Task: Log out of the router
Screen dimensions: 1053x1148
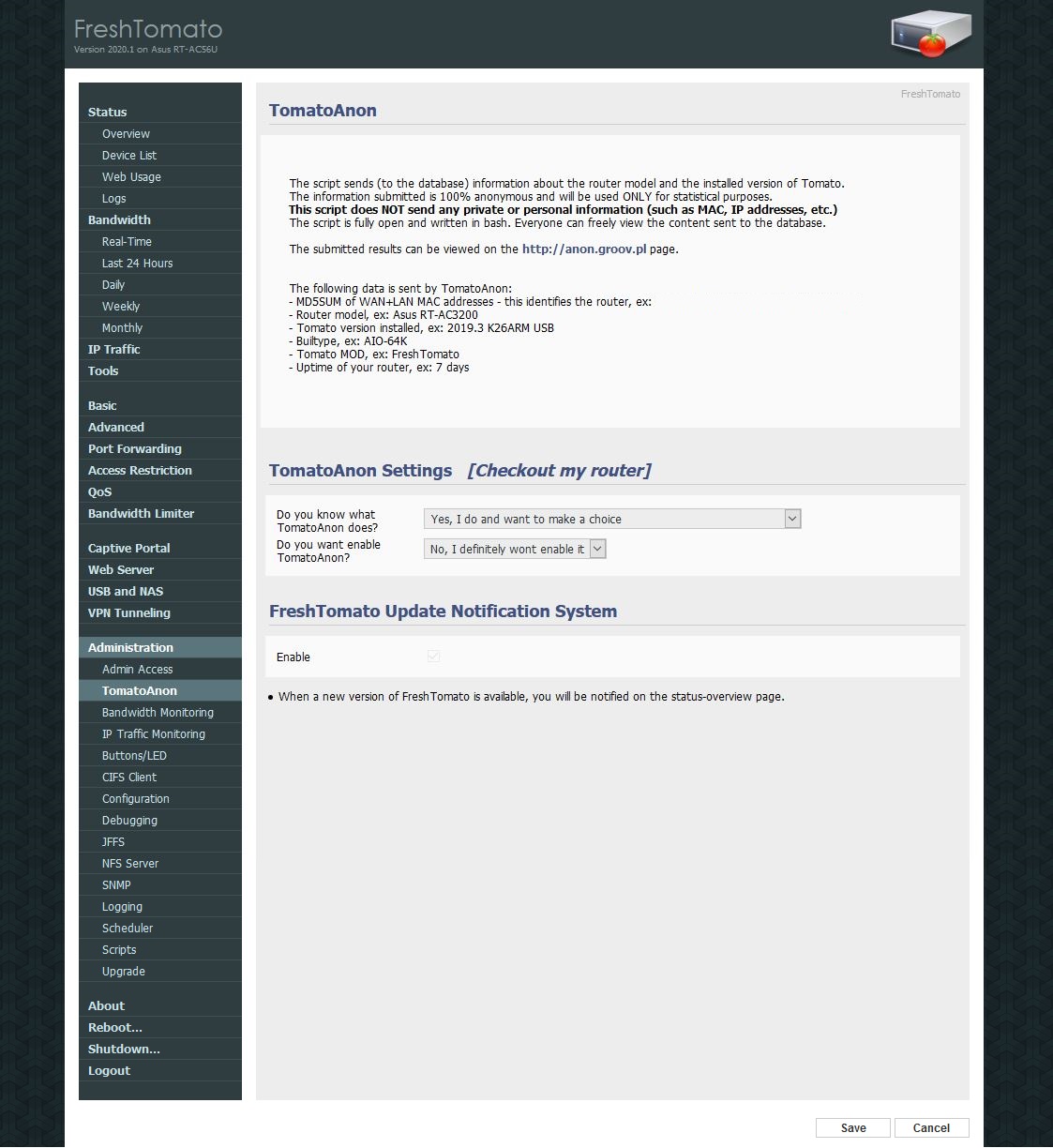Action: tap(160, 1071)
